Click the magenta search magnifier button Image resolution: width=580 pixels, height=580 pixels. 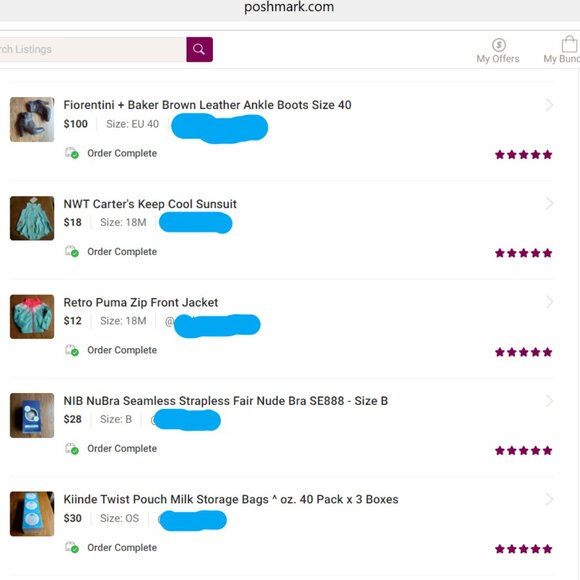[199, 50]
